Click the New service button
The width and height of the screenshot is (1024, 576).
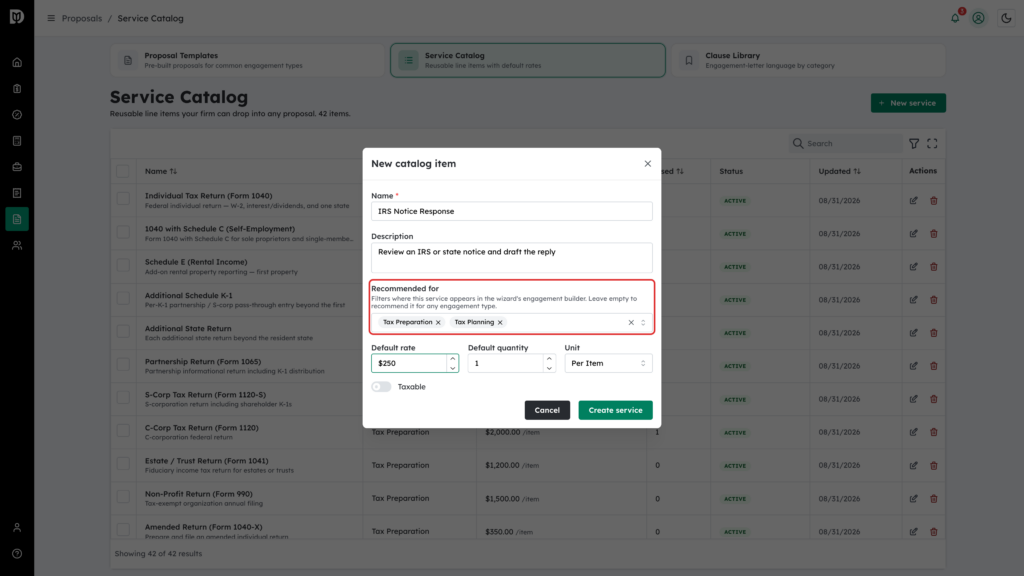(908, 103)
